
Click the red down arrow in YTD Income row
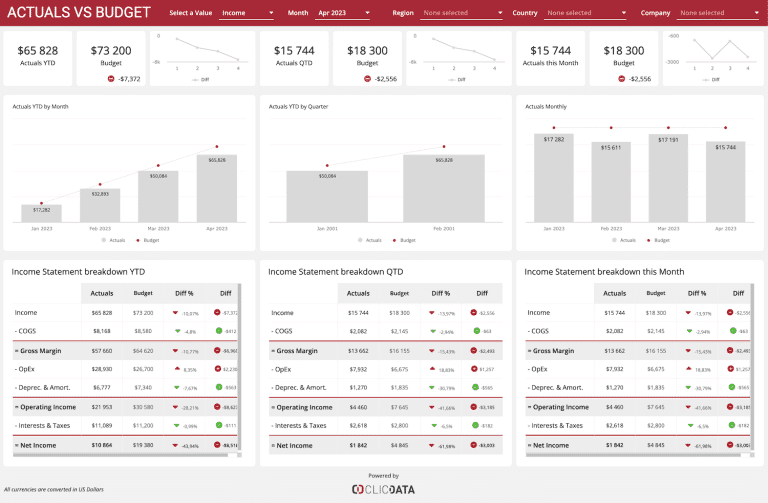pos(176,313)
